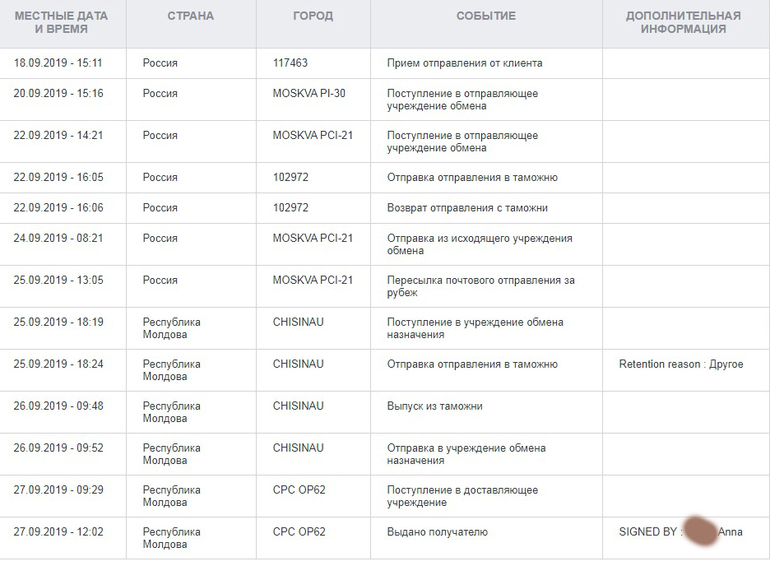This screenshot has width=770, height=566.
Task: Select the "MOSKVA PI-30" city cell
Action: [x=310, y=93]
